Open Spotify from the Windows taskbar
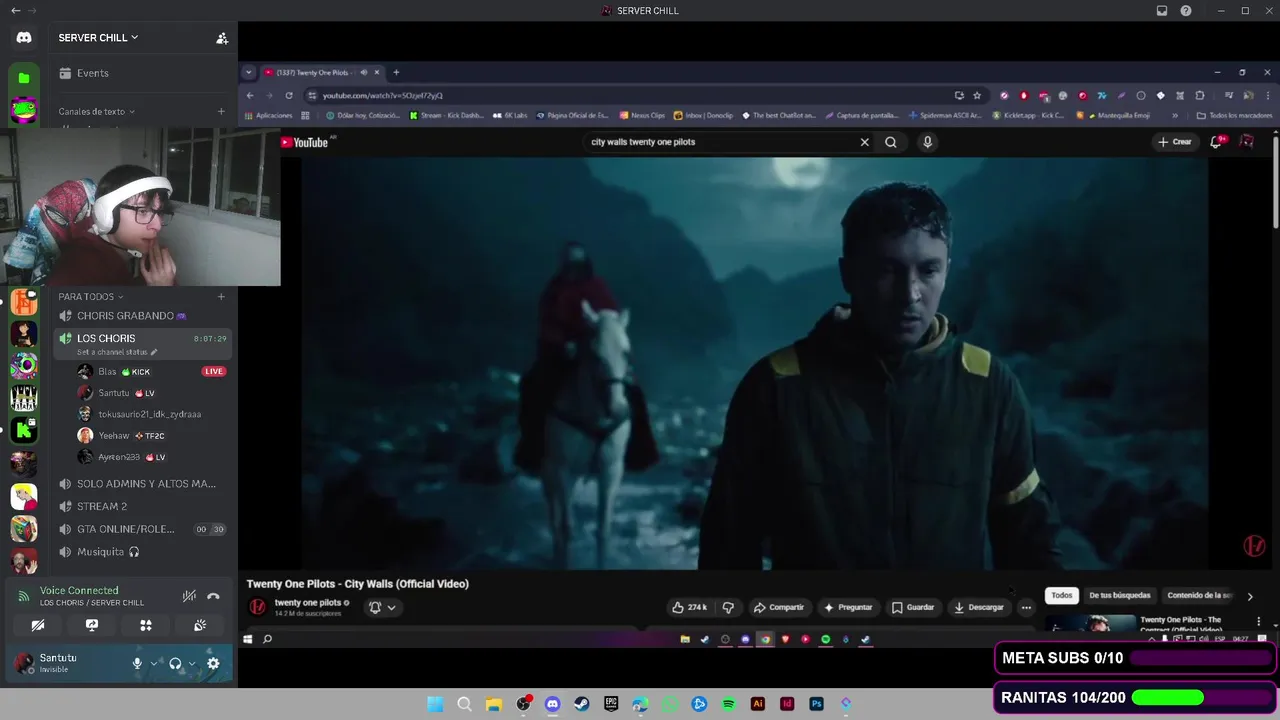 click(x=729, y=704)
